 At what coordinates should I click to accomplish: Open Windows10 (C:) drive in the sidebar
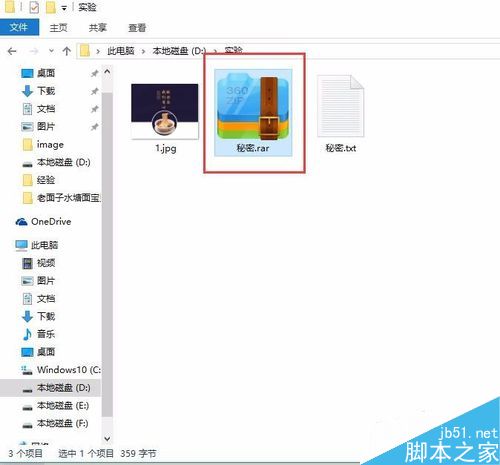pyautogui.click(x=61, y=370)
